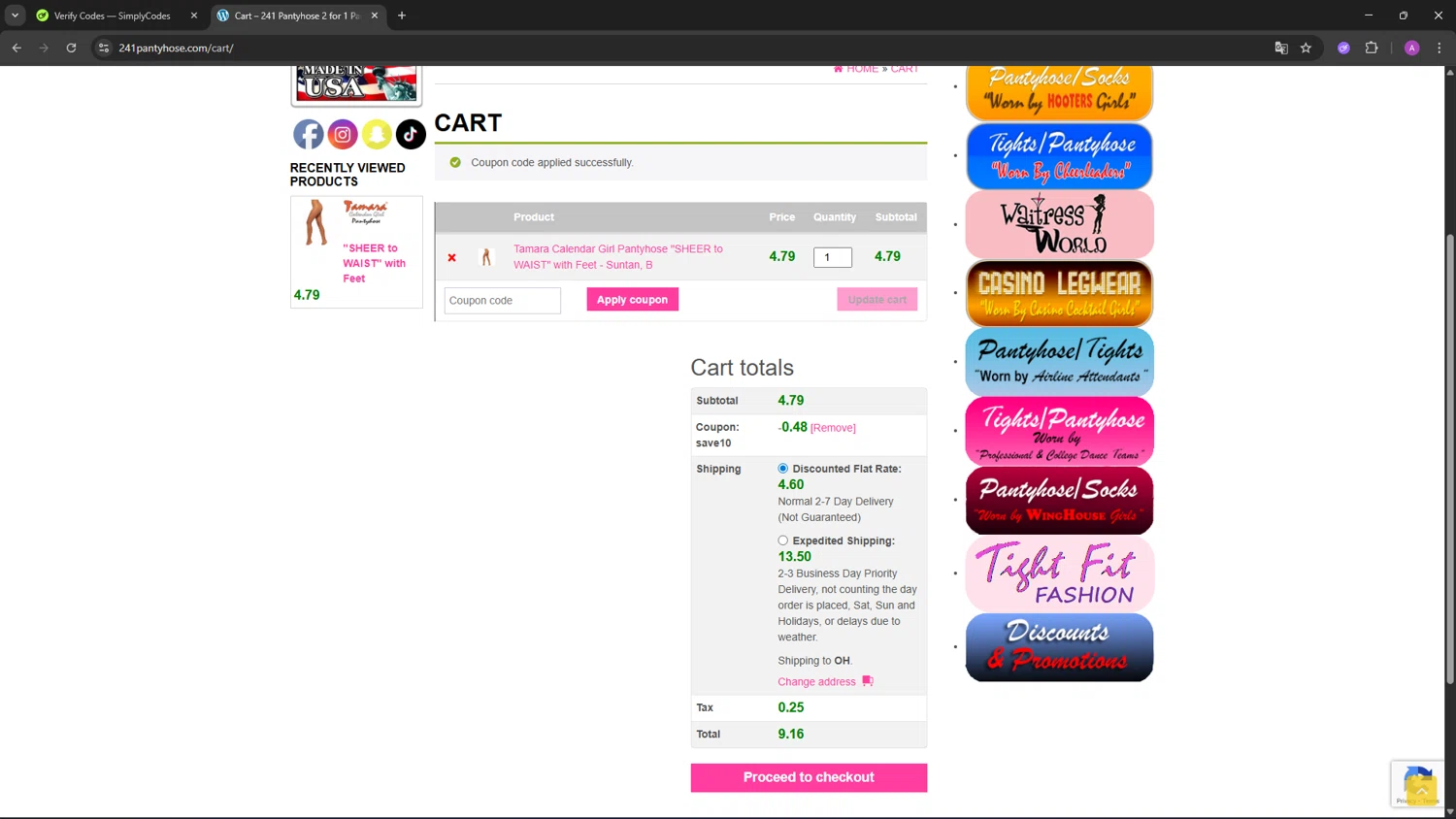Open the browser extensions puzzle icon
Screen dimensions: 1456x819
[1372, 48]
